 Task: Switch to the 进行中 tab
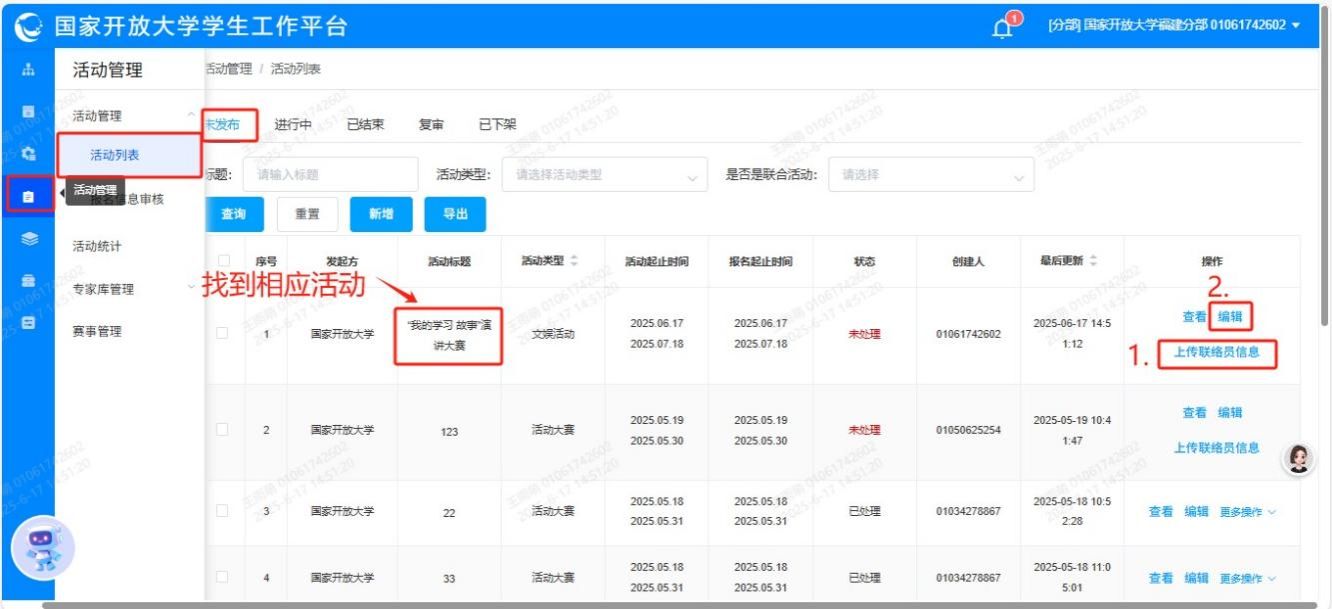[x=293, y=125]
